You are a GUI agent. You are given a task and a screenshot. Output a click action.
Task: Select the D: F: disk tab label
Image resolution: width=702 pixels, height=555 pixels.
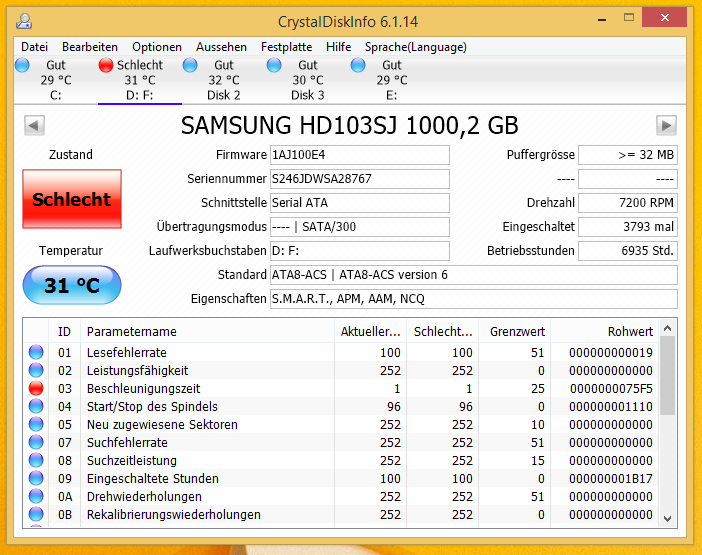coord(140,95)
